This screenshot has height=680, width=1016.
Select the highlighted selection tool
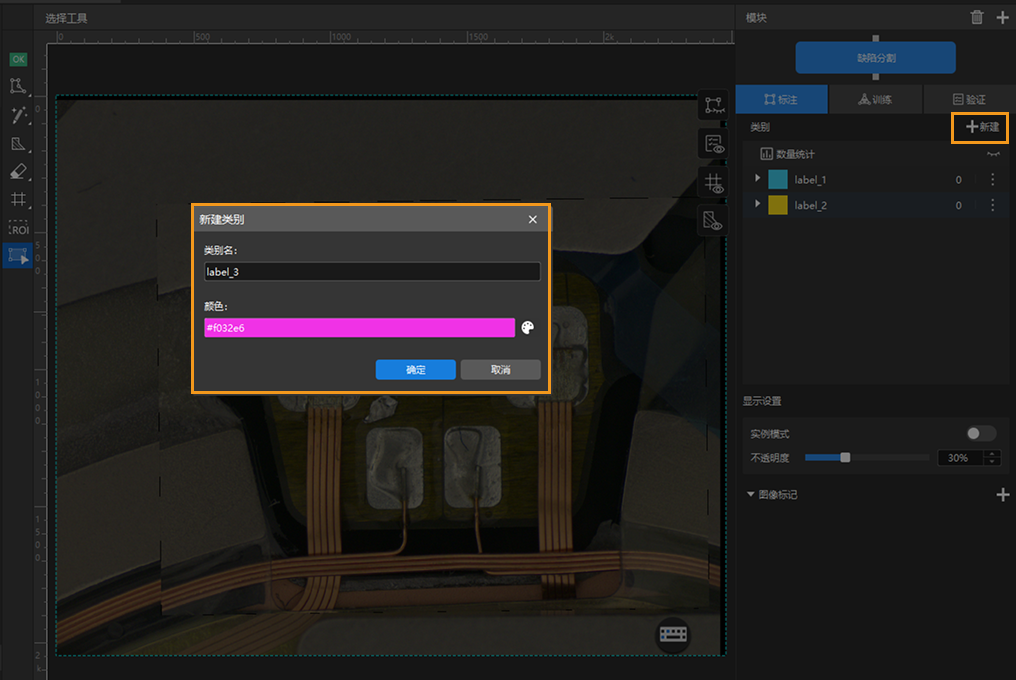(x=18, y=256)
